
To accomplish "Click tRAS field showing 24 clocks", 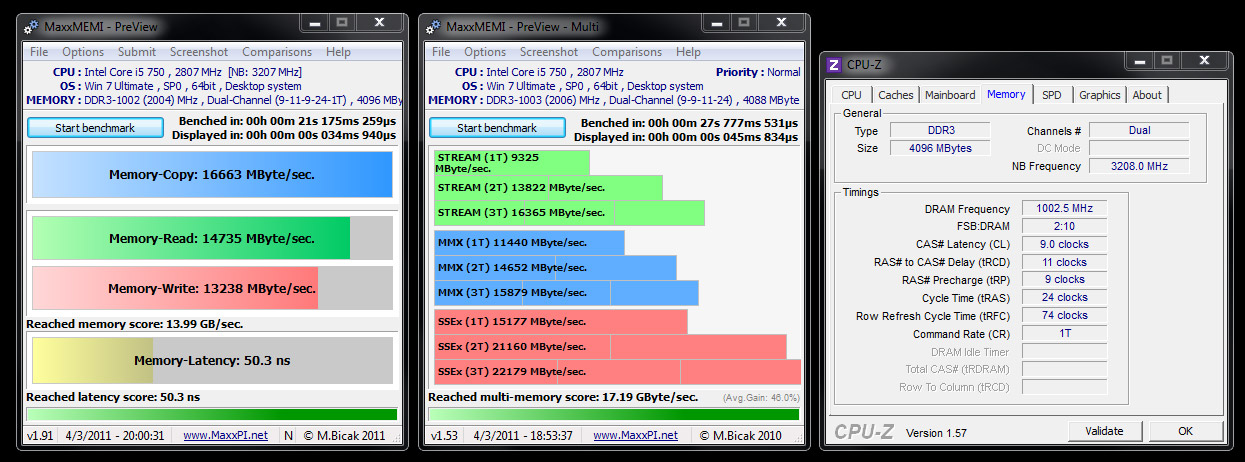I will [1065, 297].
